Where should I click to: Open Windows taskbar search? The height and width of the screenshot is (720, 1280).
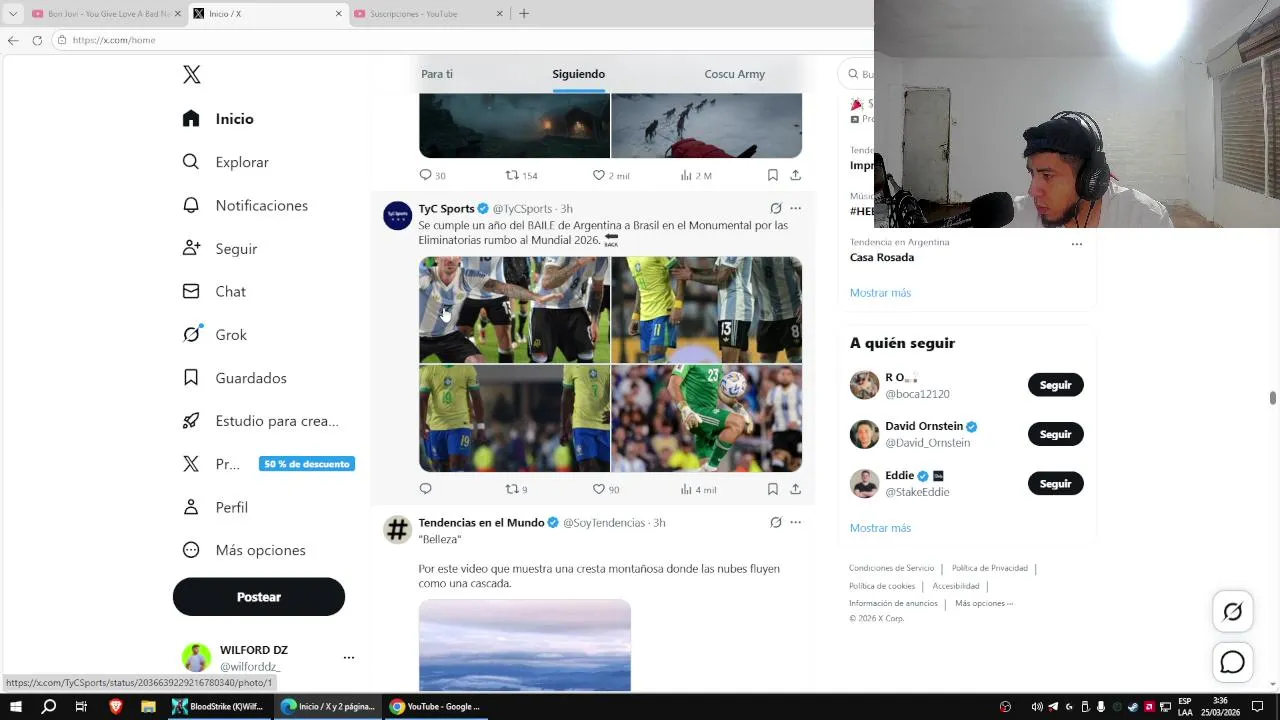tap(48, 706)
